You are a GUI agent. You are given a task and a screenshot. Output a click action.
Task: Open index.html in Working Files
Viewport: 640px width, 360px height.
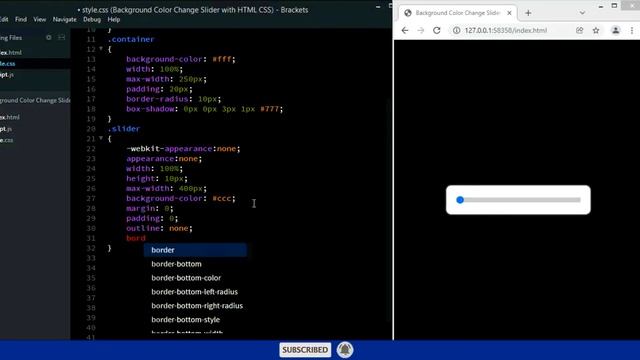(x=11, y=53)
